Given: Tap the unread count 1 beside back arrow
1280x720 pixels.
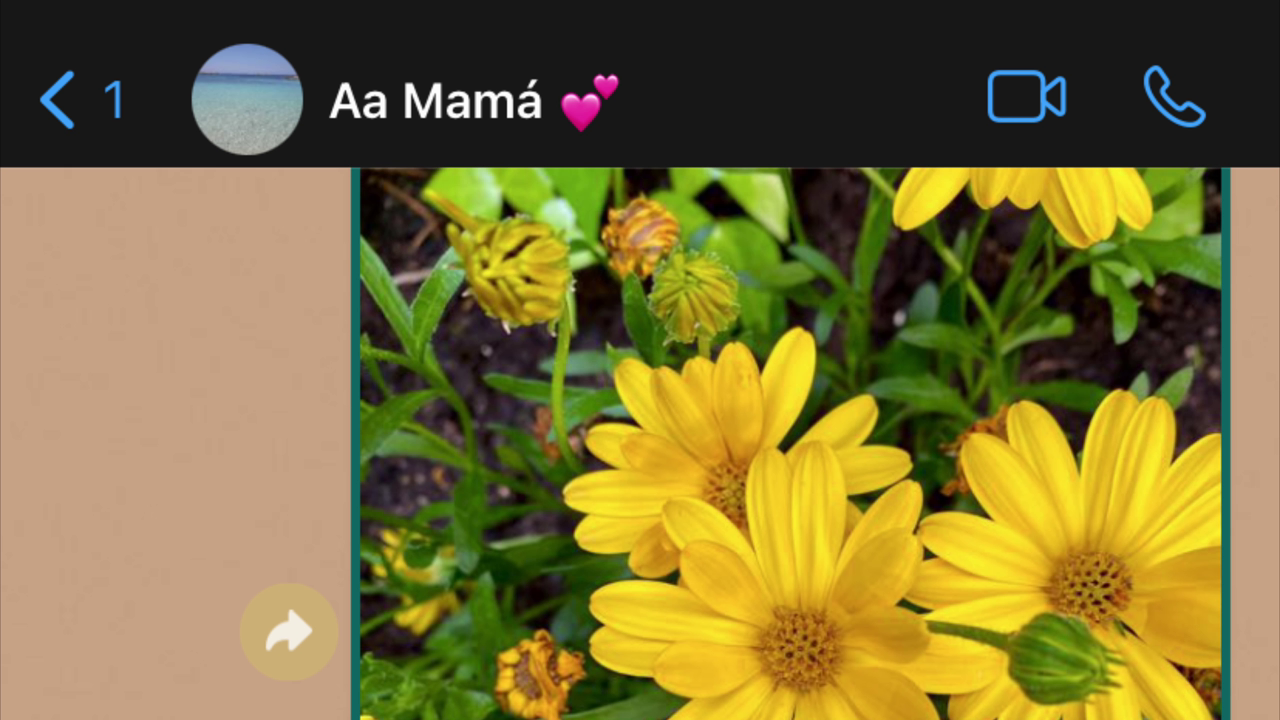Looking at the screenshot, I should tap(113, 100).
